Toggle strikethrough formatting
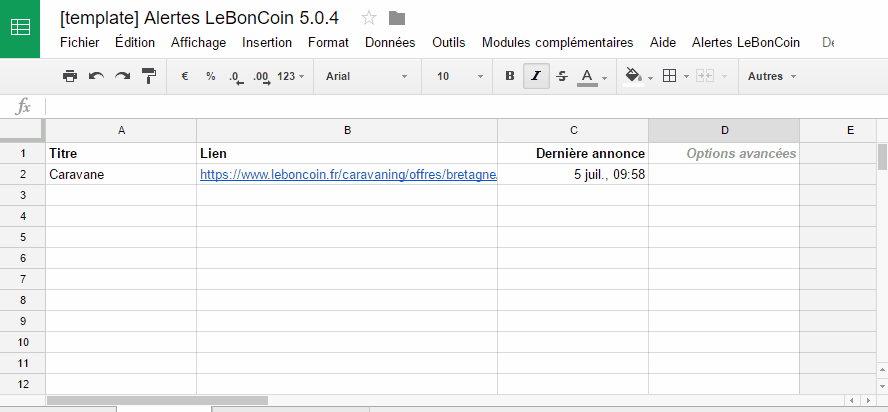This screenshot has width=888, height=412. click(562, 76)
